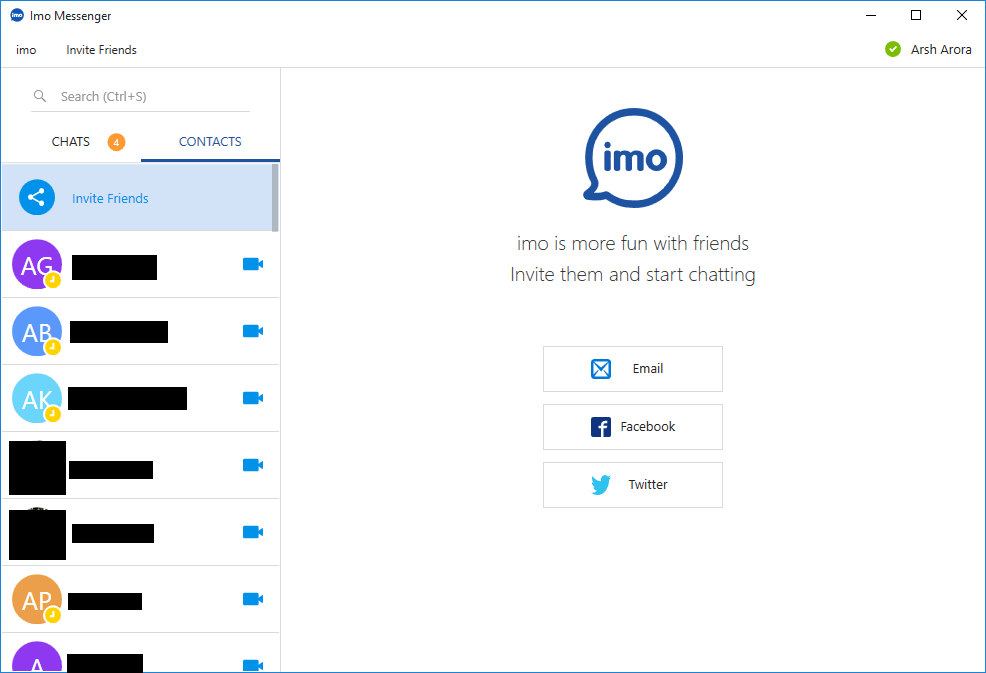Close the Imo Messenger window

click(961, 16)
